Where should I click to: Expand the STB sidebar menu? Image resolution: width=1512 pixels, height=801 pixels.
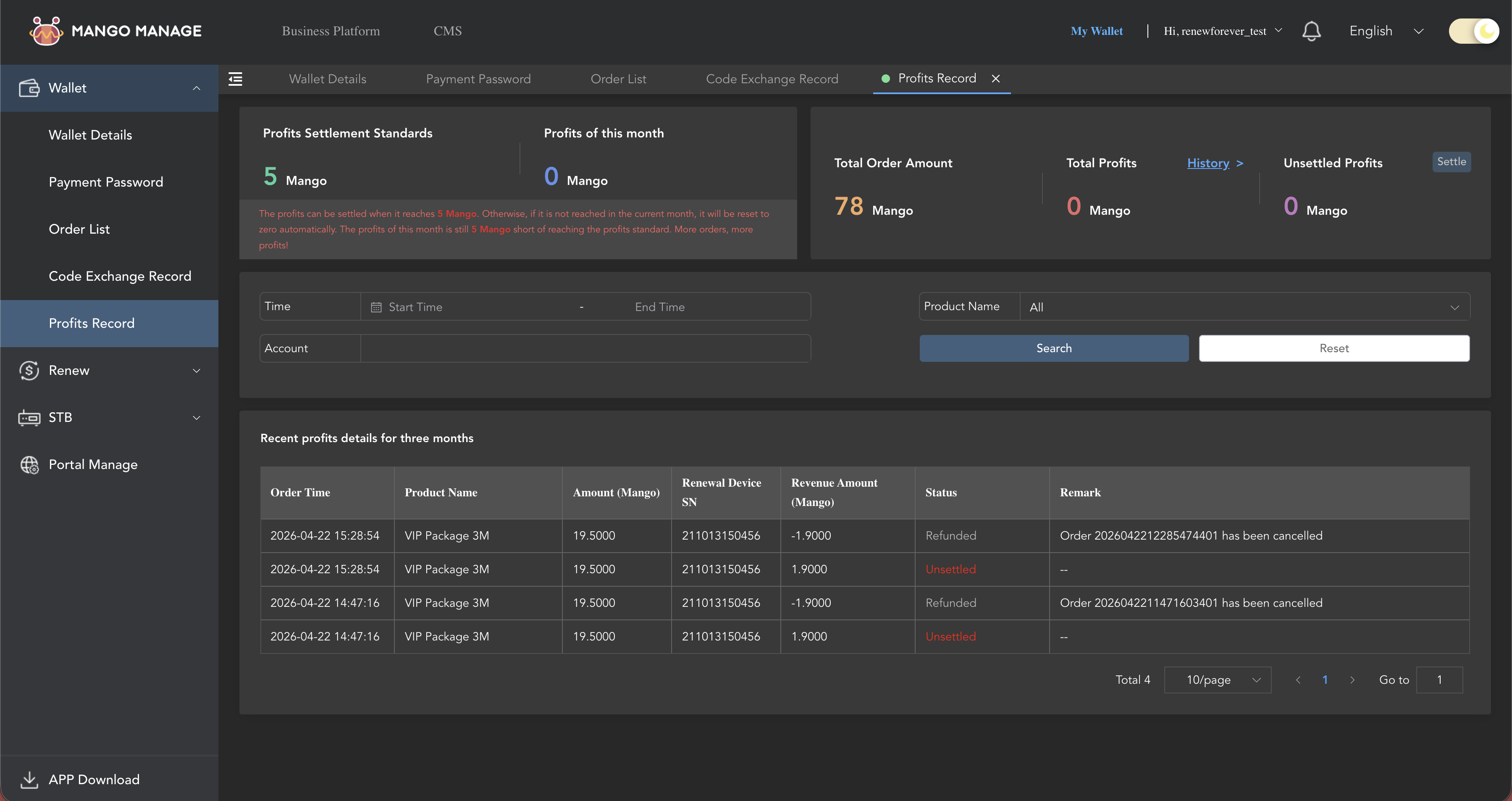coord(196,418)
